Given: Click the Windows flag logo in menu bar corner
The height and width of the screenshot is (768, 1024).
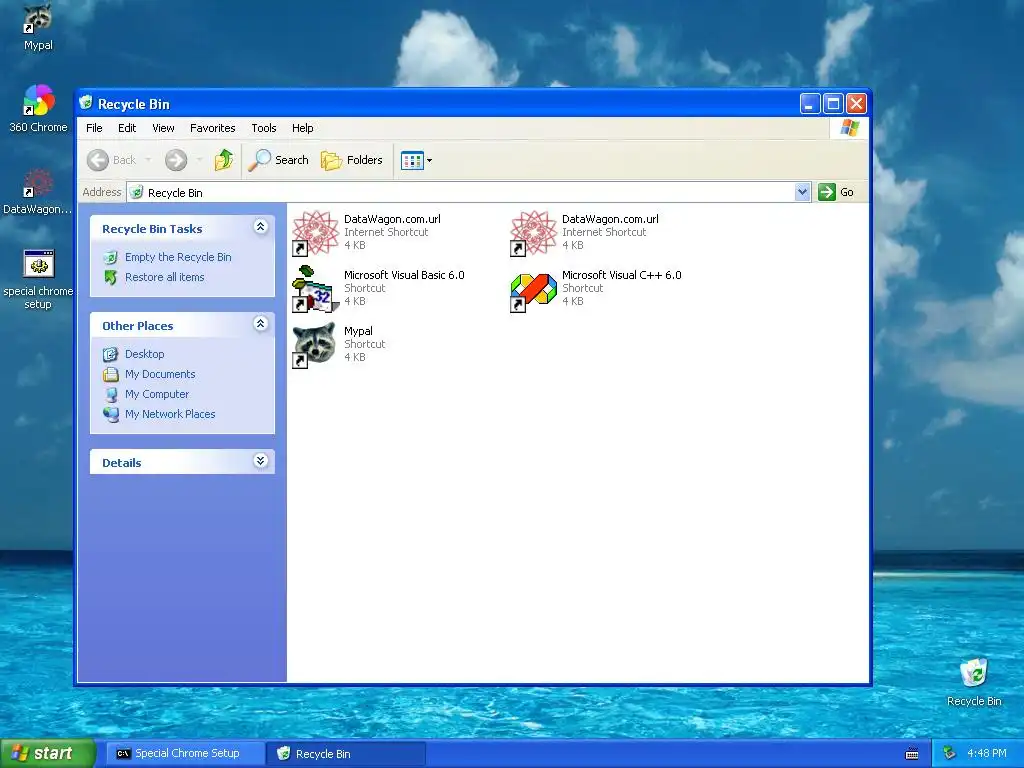Looking at the screenshot, I should [850, 127].
